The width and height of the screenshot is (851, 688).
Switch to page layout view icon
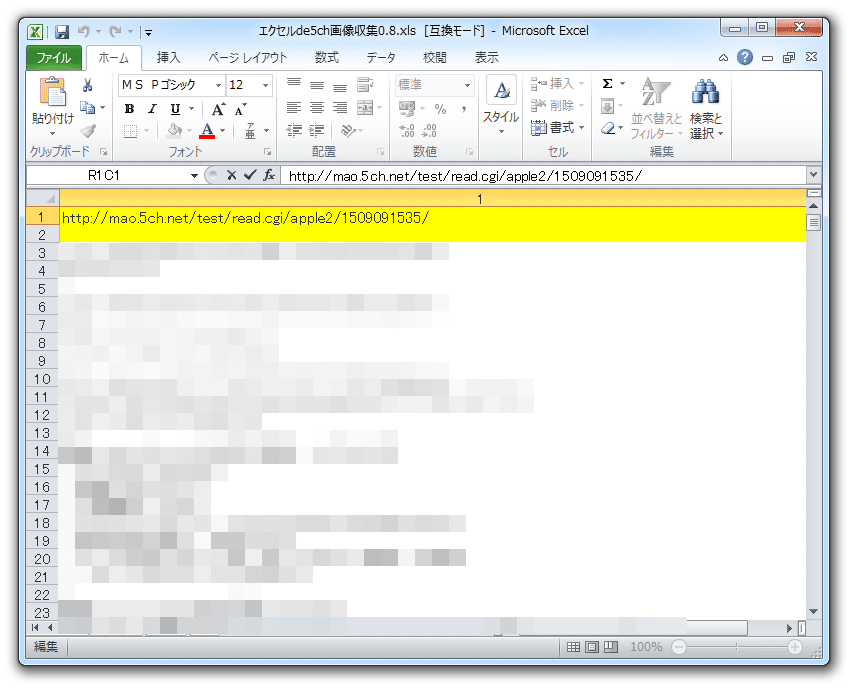pos(592,647)
